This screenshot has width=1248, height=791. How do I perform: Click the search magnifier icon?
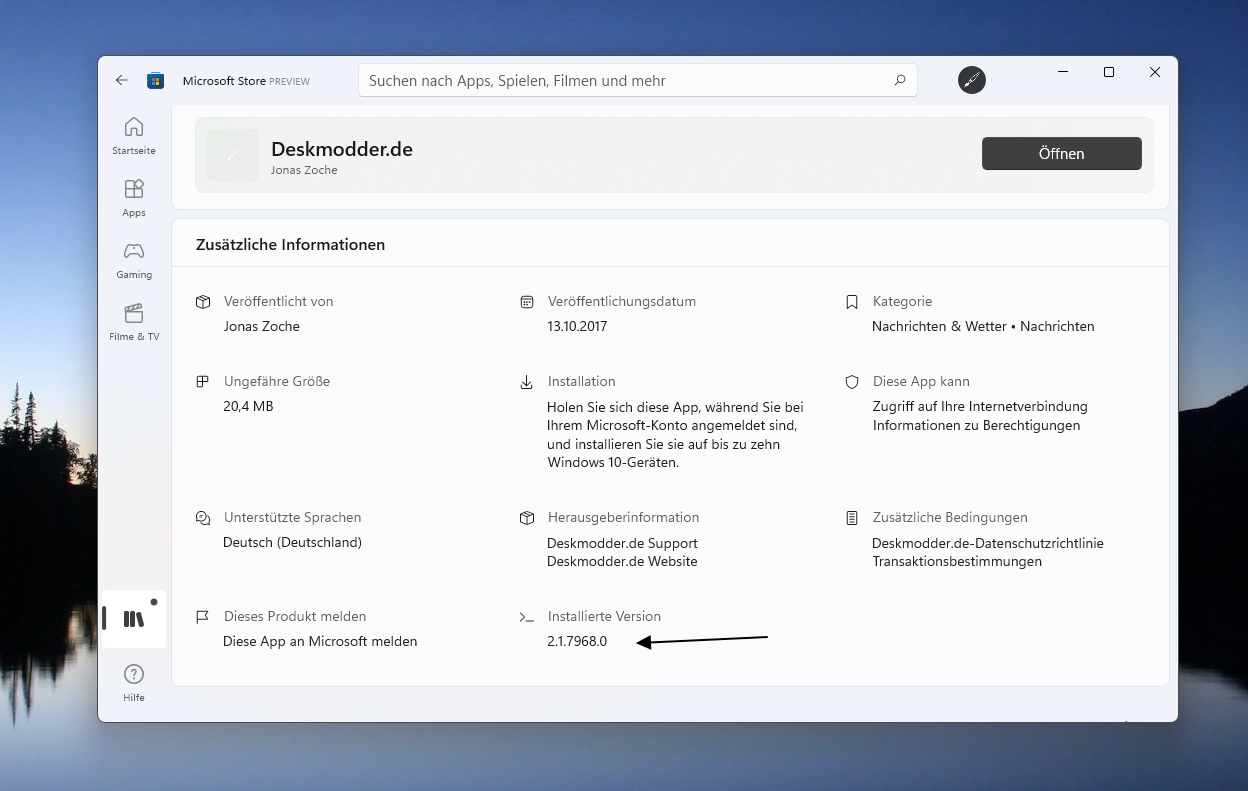tap(899, 80)
